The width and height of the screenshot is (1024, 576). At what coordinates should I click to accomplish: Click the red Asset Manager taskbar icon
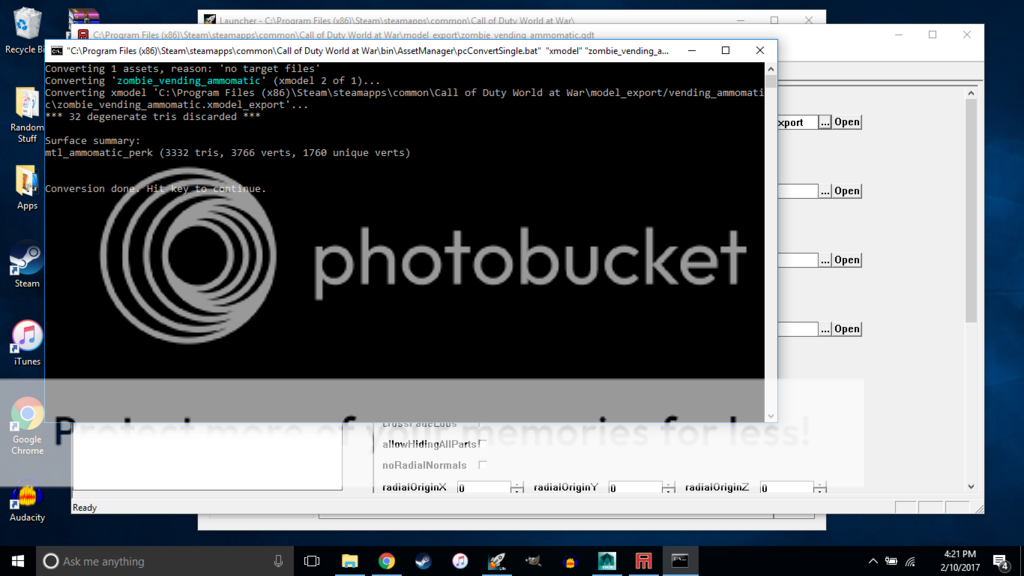[643, 561]
